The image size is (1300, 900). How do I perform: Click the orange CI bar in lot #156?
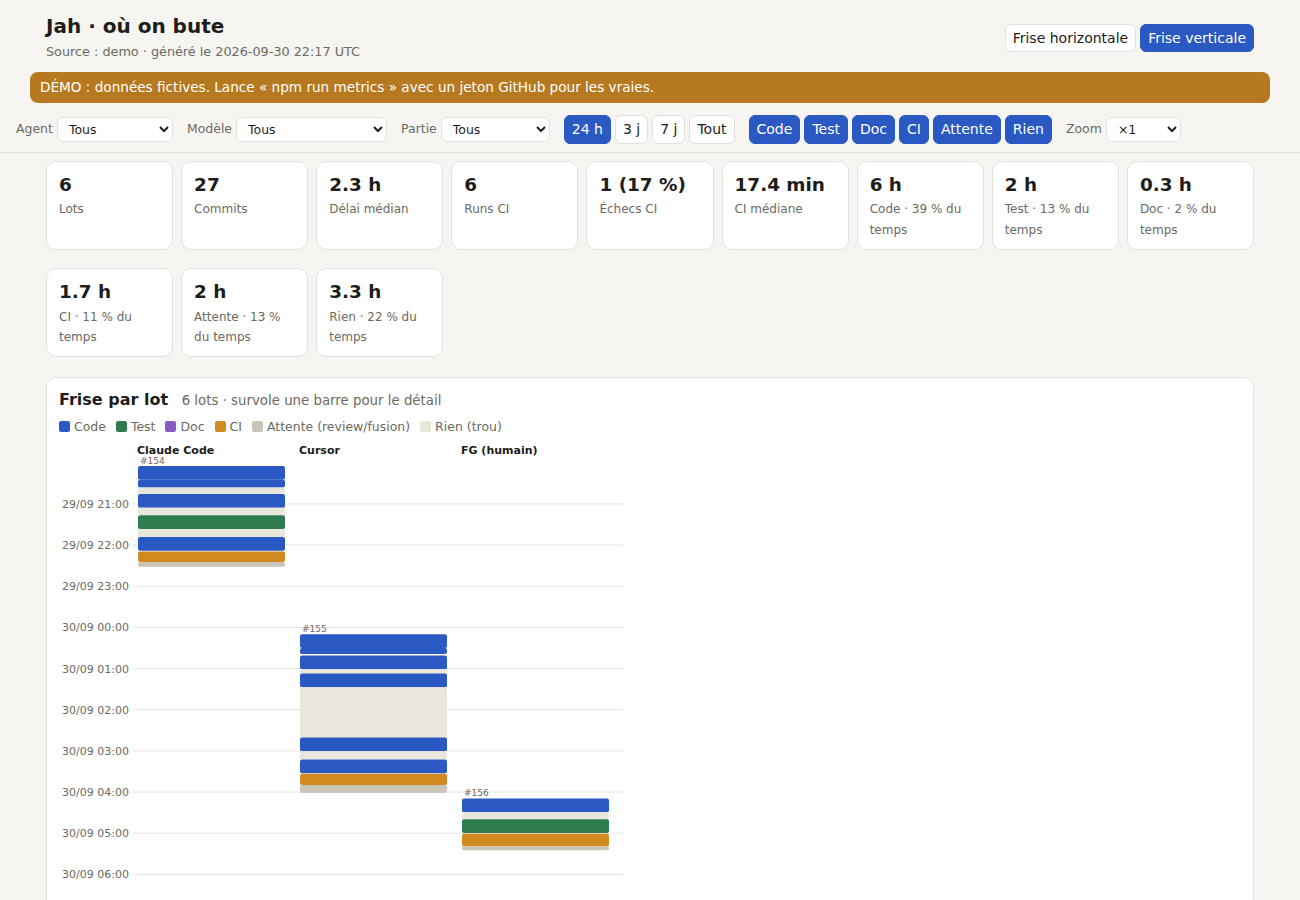535,840
